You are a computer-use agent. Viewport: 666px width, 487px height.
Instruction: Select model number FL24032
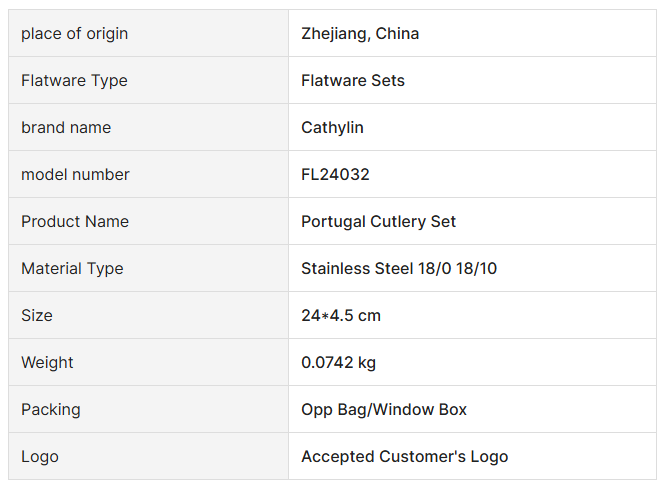pos(335,175)
